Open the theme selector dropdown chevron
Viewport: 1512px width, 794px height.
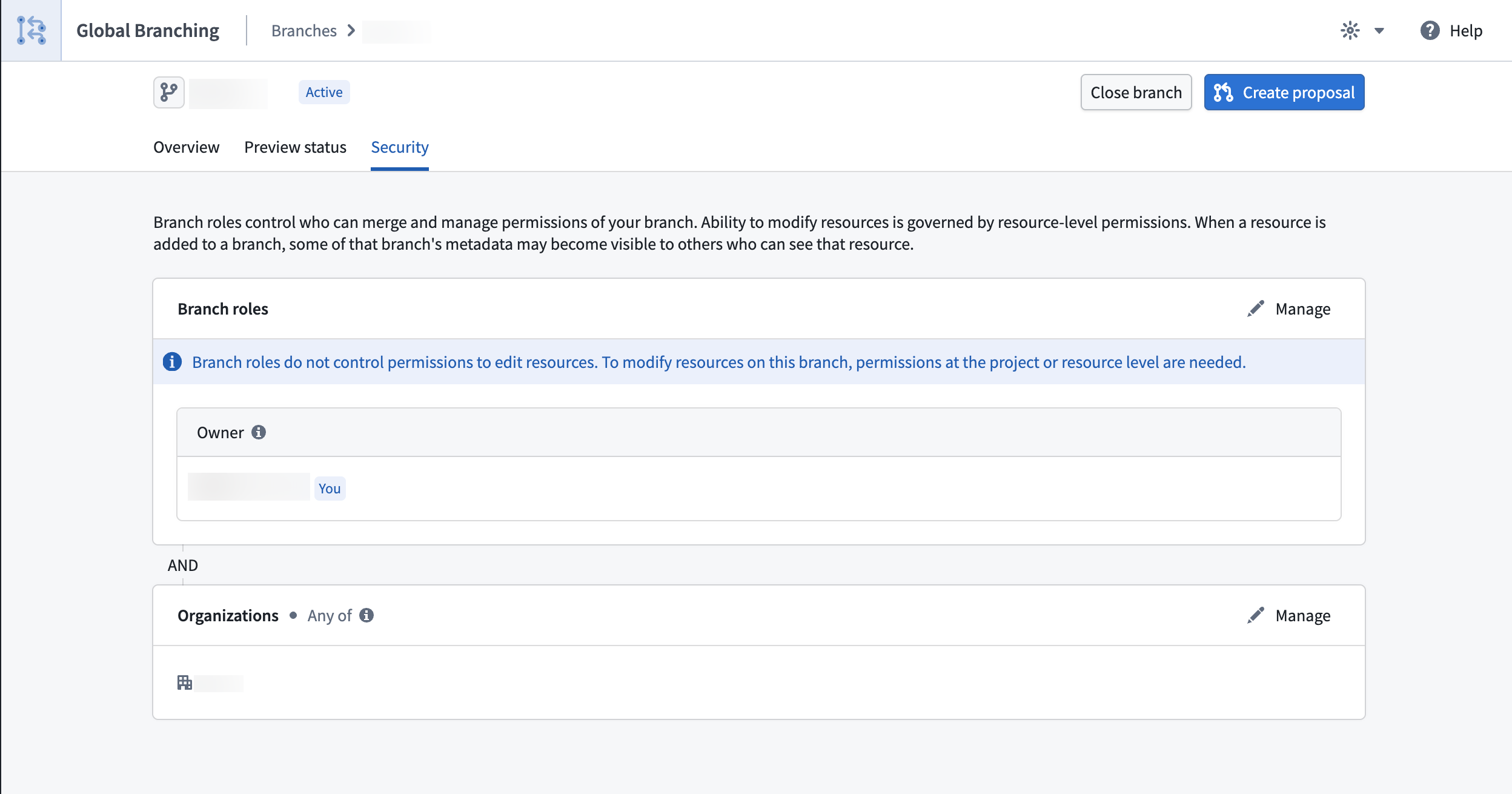tap(1380, 30)
